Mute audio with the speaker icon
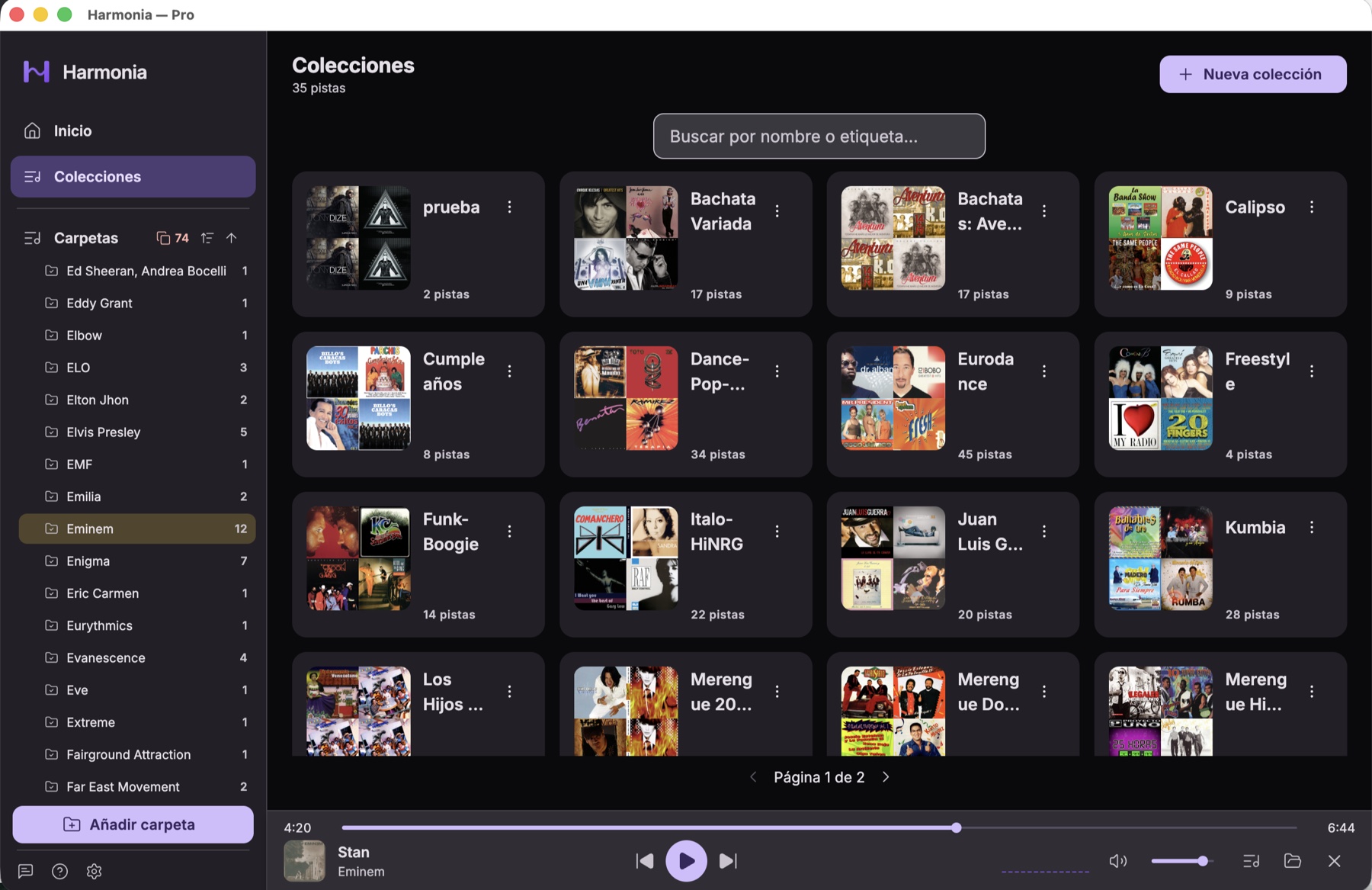The height and width of the screenshot is (890, 1372). [x=1118, y=861]
